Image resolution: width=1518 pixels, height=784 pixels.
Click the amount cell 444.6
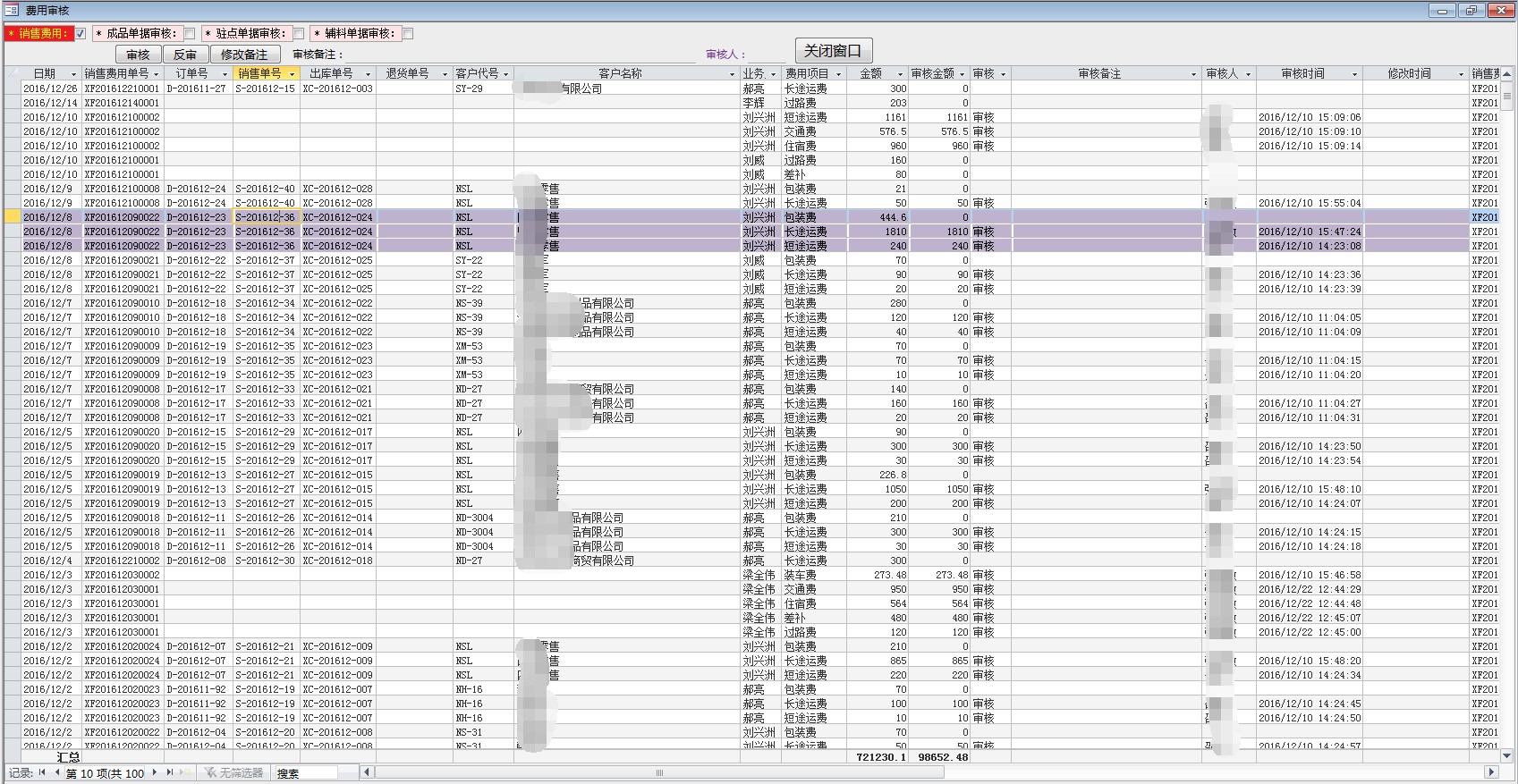pyautogui.click(x=877, y=217)
